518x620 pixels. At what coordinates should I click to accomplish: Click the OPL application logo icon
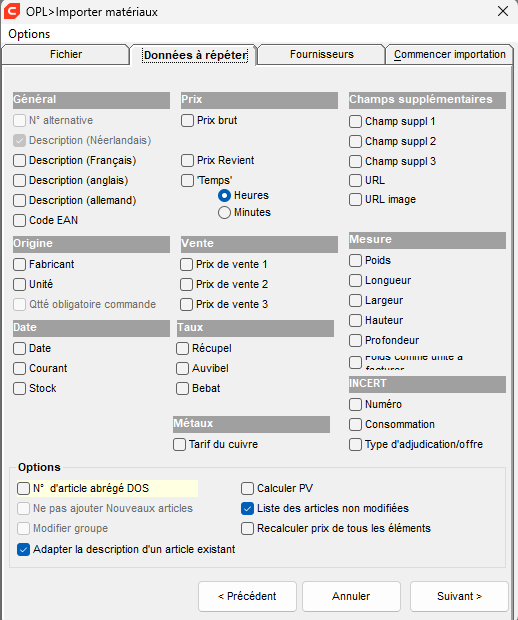click(12, 11)
